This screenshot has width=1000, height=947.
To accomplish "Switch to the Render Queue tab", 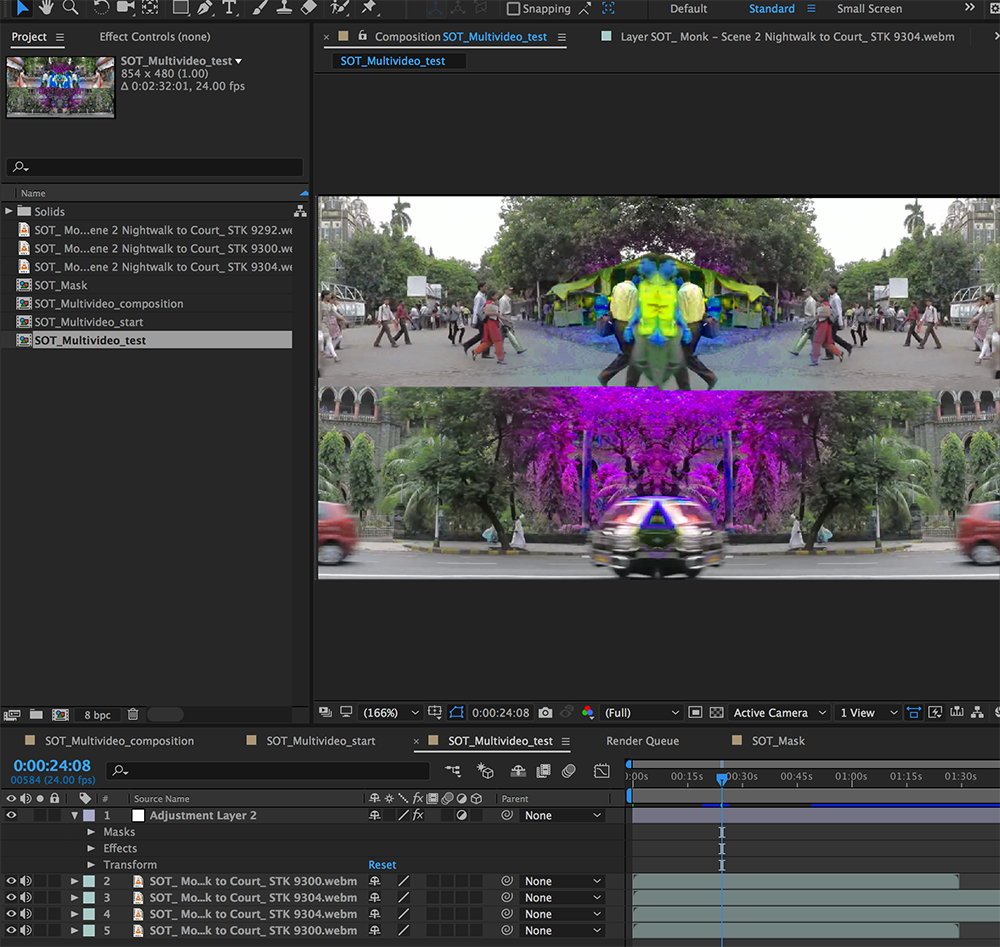I will 642,741.
